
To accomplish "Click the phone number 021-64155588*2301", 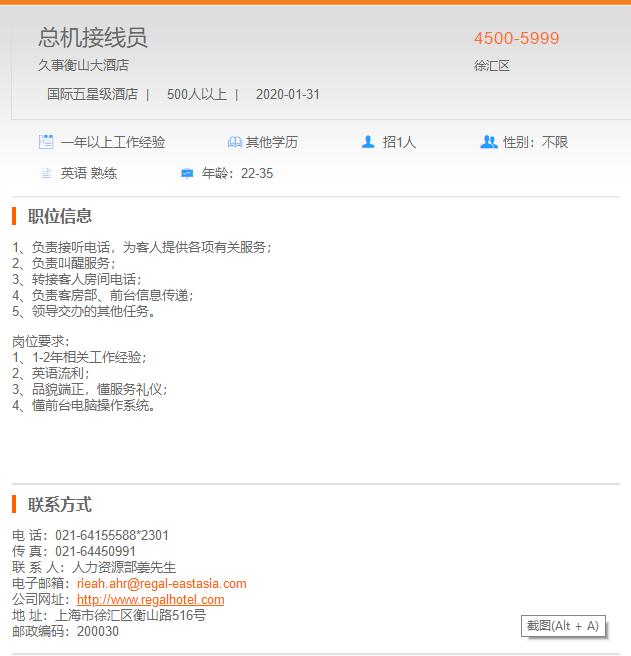I will coord(112,535).
